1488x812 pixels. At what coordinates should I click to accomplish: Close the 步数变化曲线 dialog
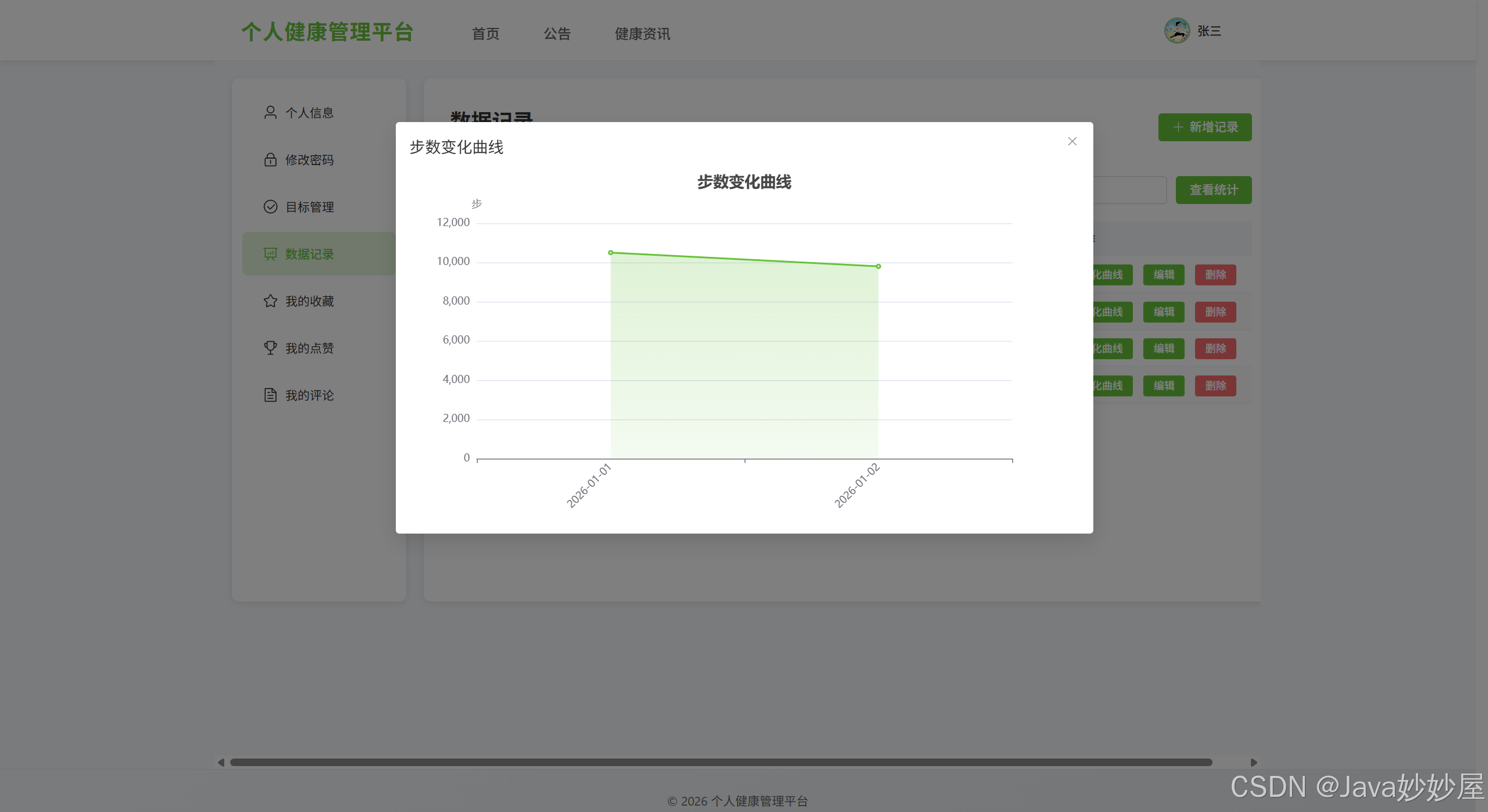(1072, 141)
